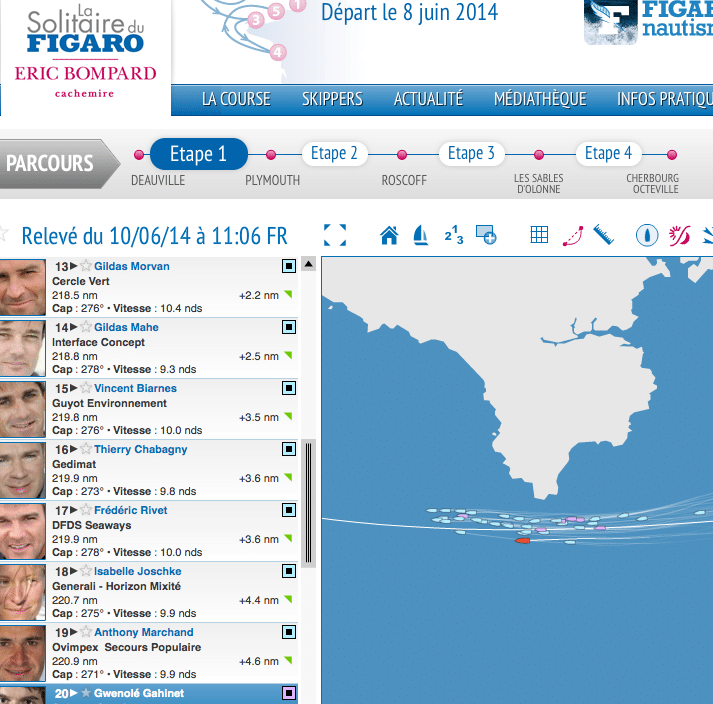The height and width of the screenshot is (704, 713).
Task: Open the ACTUALITÉ menu
Action: (x=428, y=99)
